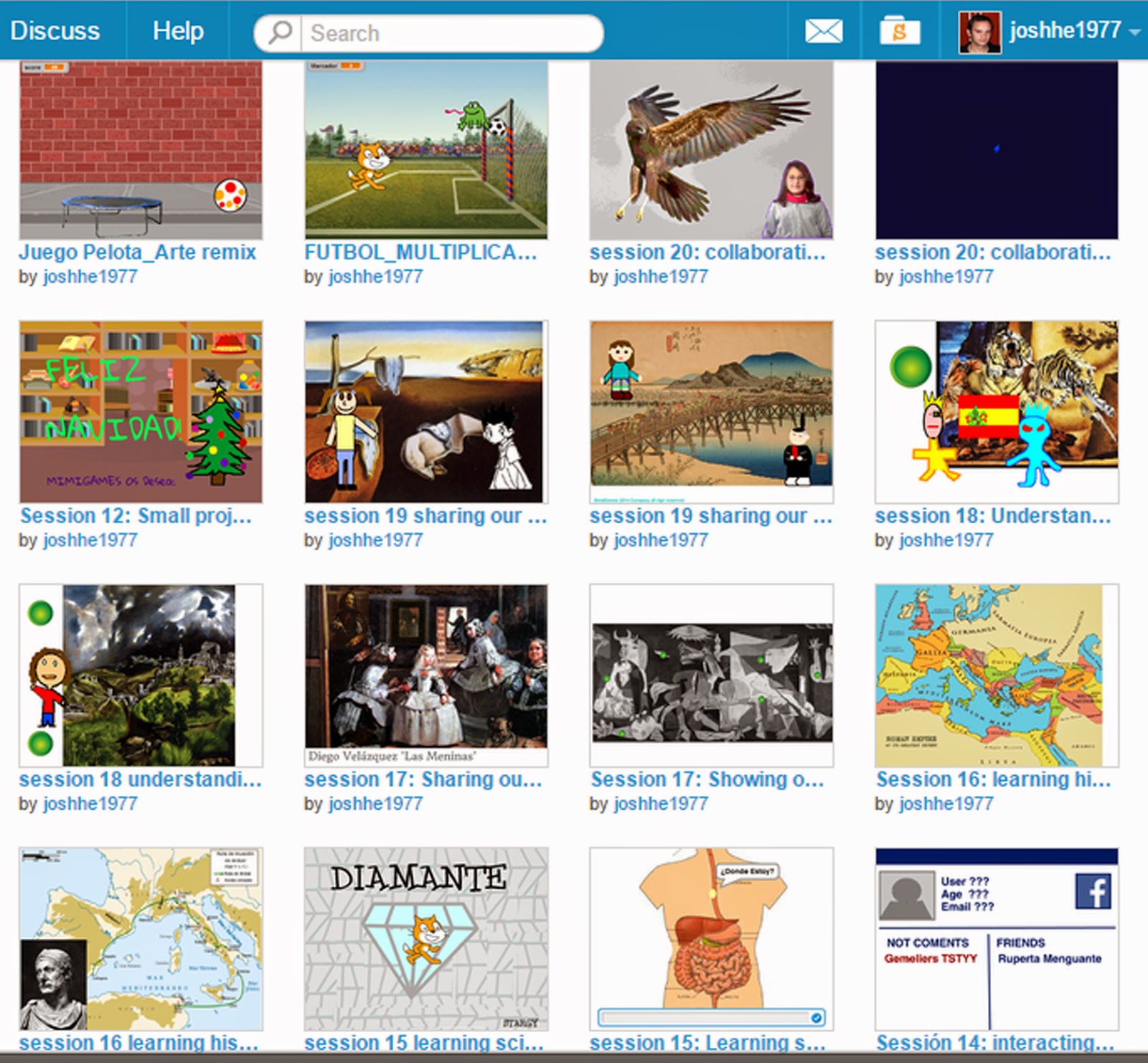This screenshot has width=1148, height=1063.
Task: Open author joshhe1977 under Session 17: Showing
Action: pyautogui.click(x=661, y=803)
